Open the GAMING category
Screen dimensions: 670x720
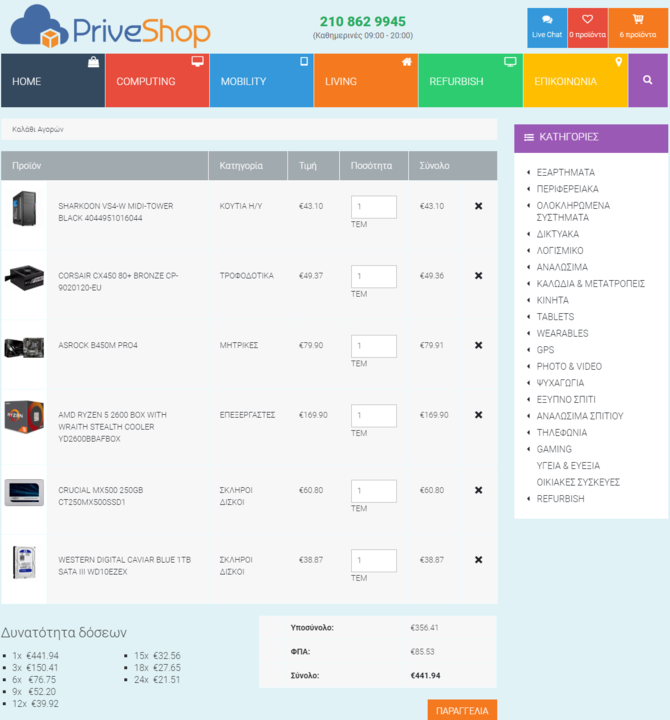tap(554, 449)
